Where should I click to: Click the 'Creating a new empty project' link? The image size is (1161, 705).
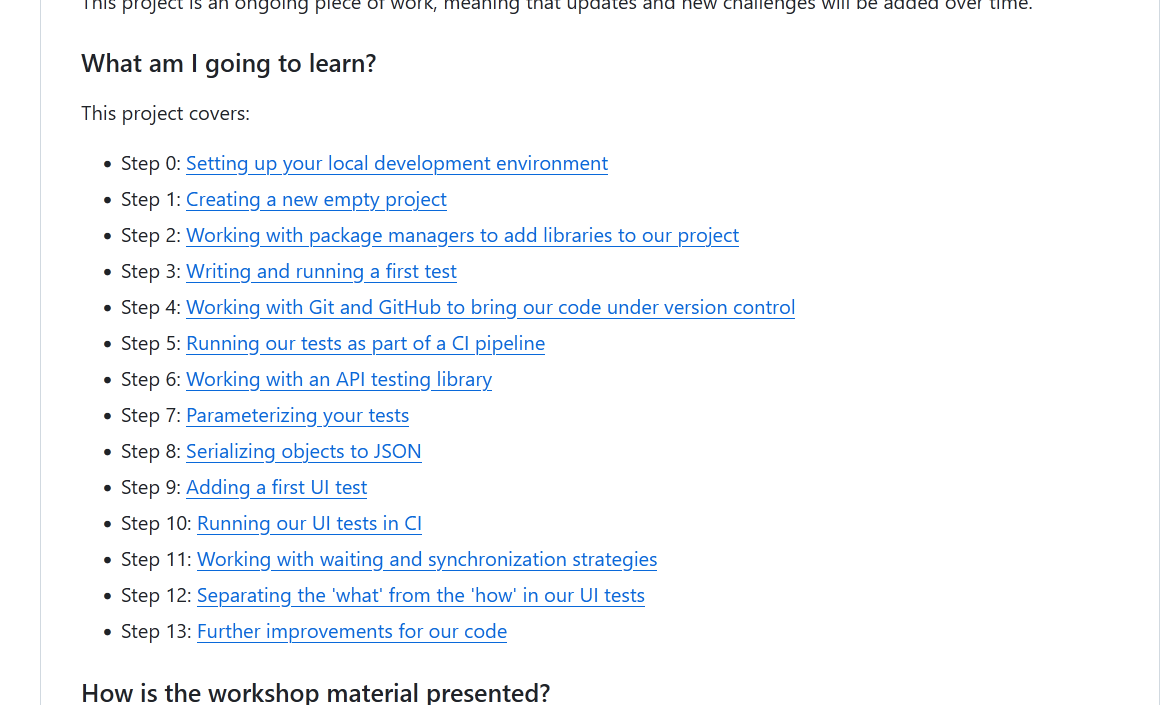316,199
